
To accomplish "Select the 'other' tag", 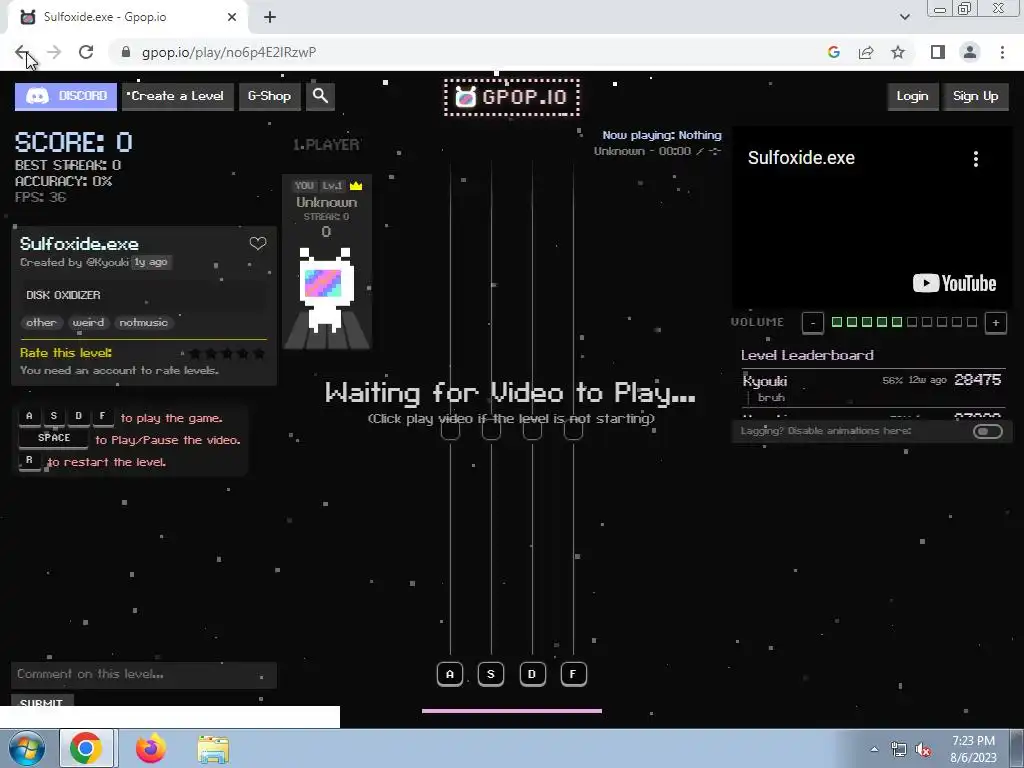I will (41, 323).
